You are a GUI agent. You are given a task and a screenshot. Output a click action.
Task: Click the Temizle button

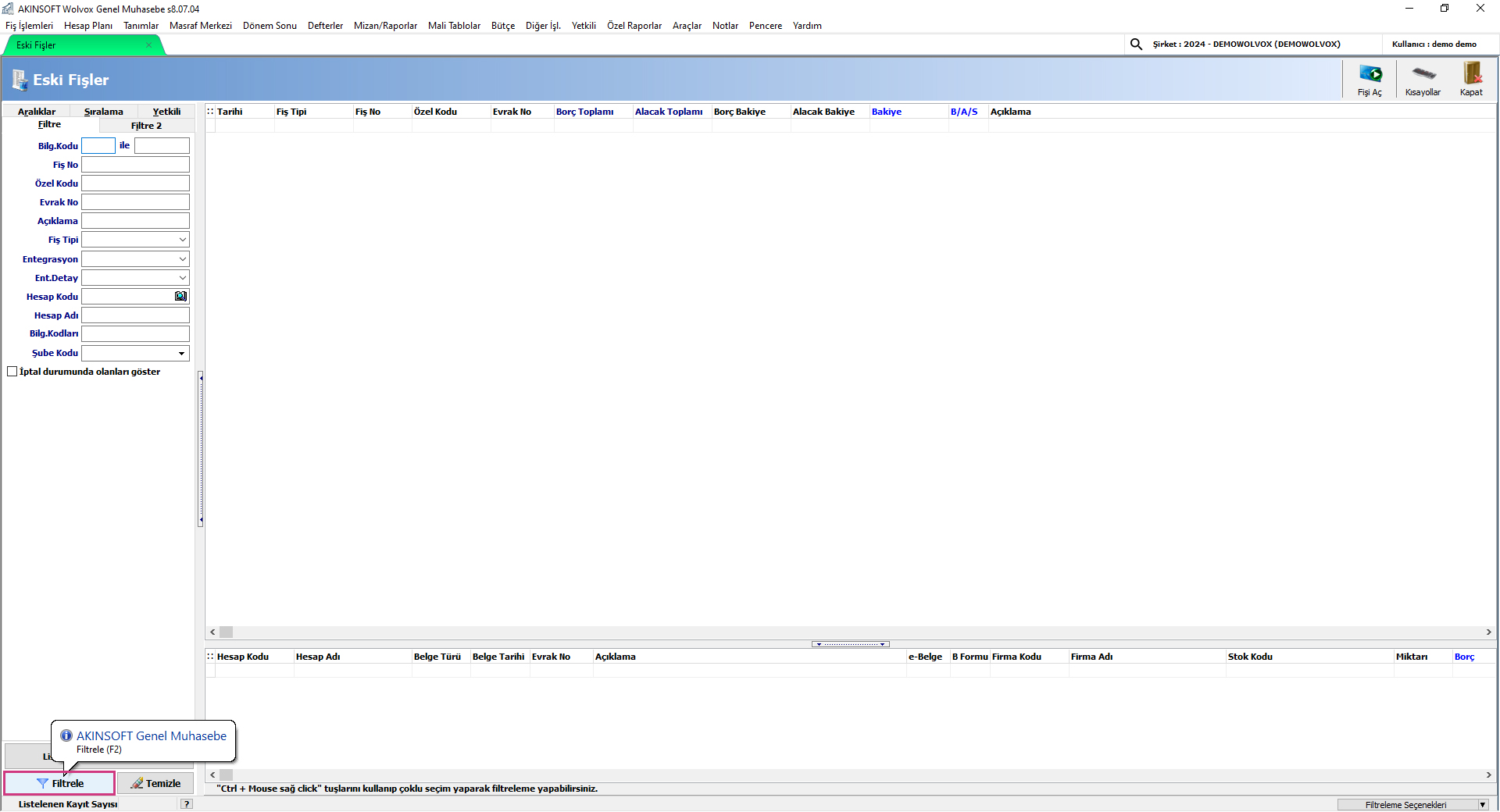155,783
